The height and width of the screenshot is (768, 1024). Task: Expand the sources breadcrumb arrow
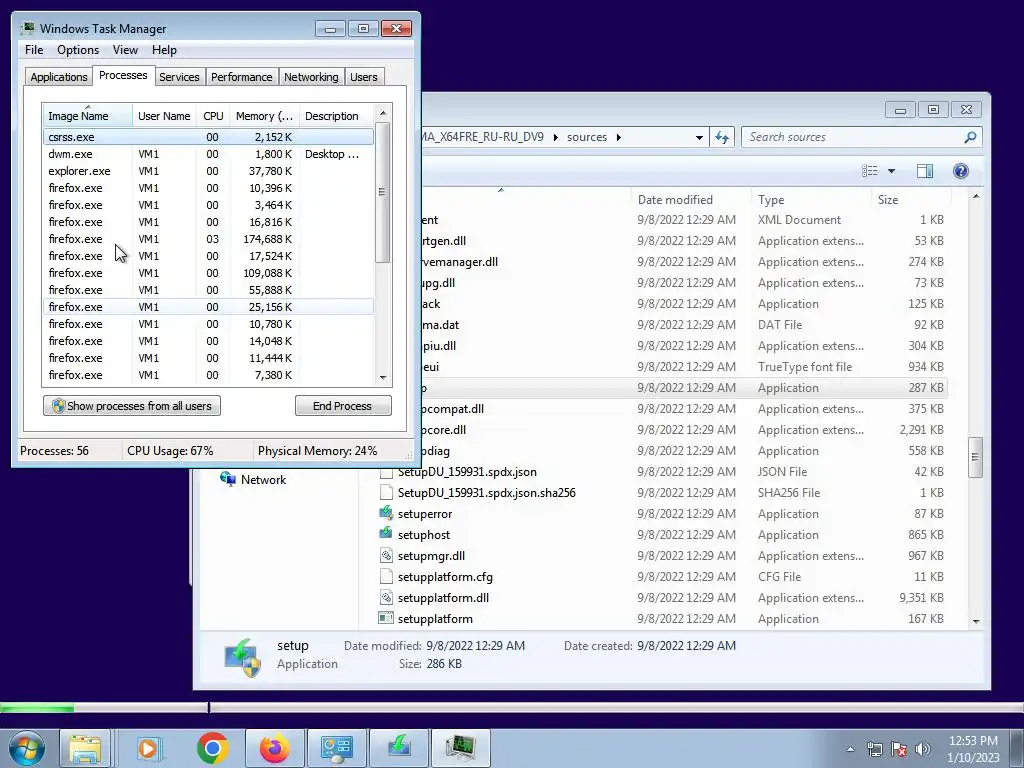coord(618,137)
